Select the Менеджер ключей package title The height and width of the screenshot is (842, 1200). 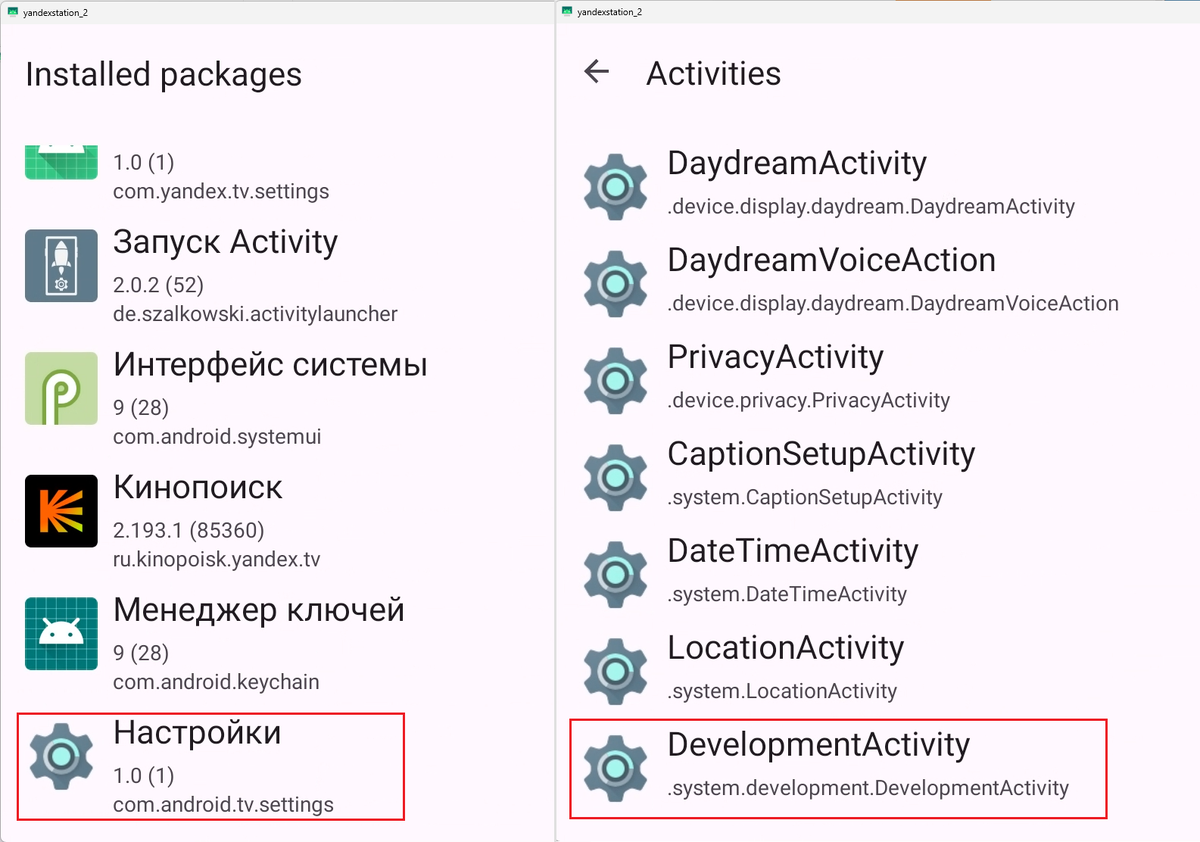pyautogui.click(x=259, y=609)
